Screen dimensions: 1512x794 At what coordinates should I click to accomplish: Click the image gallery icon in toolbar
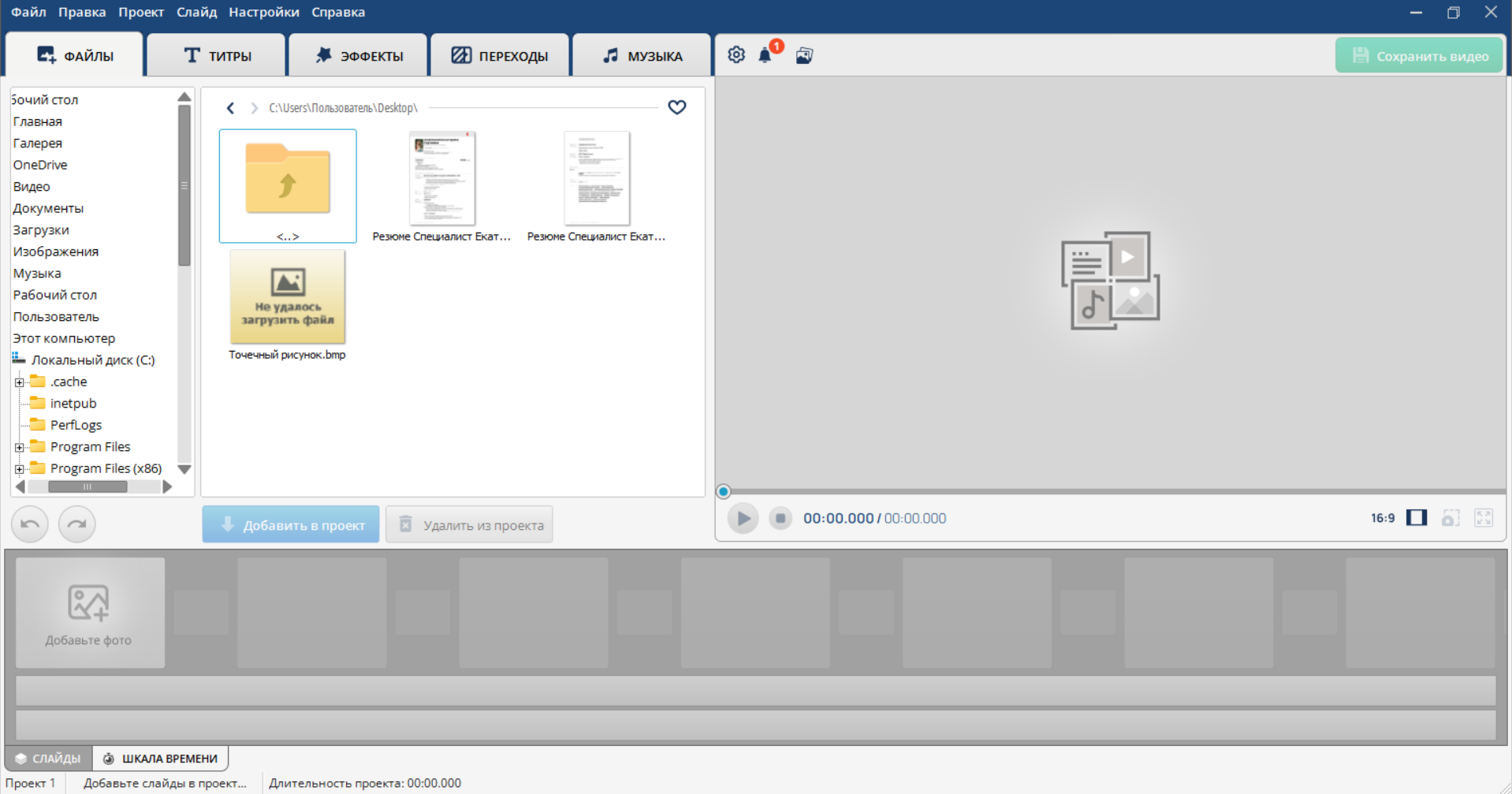pos(804,55)
